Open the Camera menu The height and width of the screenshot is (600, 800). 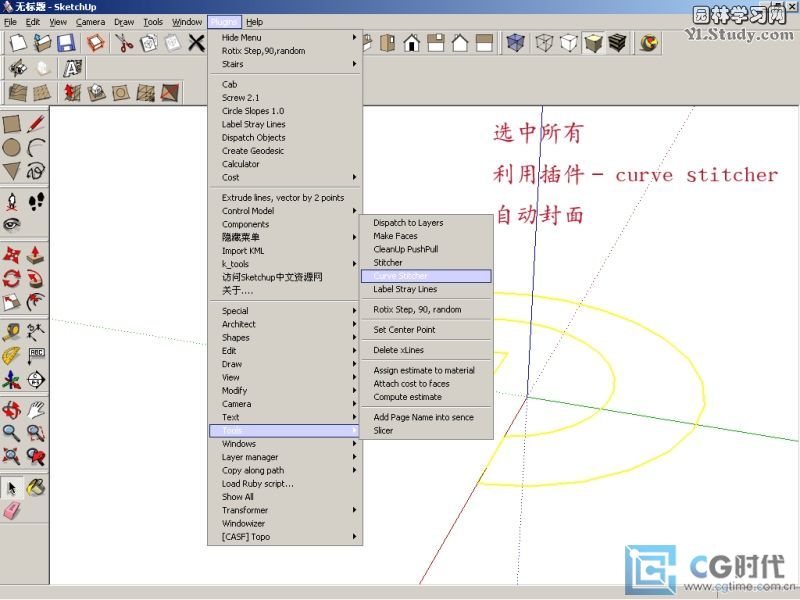pyautogui.click(x=90, y=22)
